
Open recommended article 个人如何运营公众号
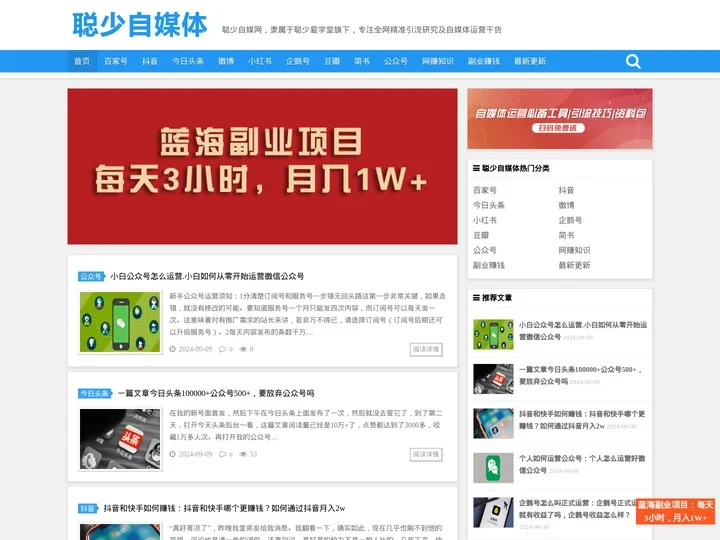click(x=582, y=464)
